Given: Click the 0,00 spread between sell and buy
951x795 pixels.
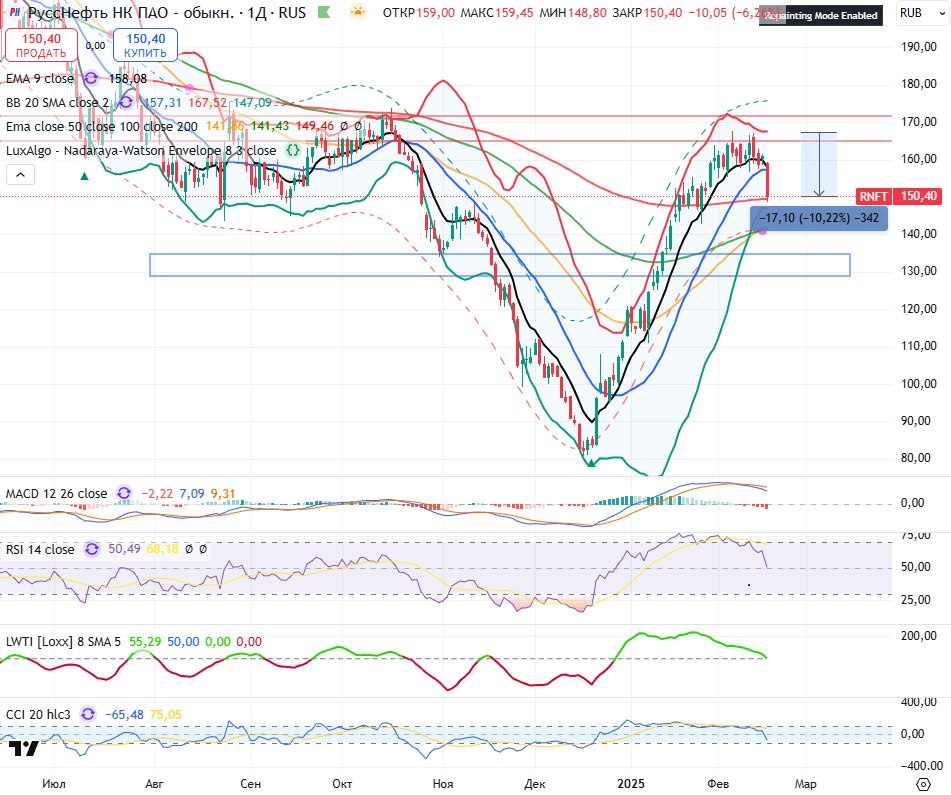Looking at the screenshot, I should click(95, 45).
